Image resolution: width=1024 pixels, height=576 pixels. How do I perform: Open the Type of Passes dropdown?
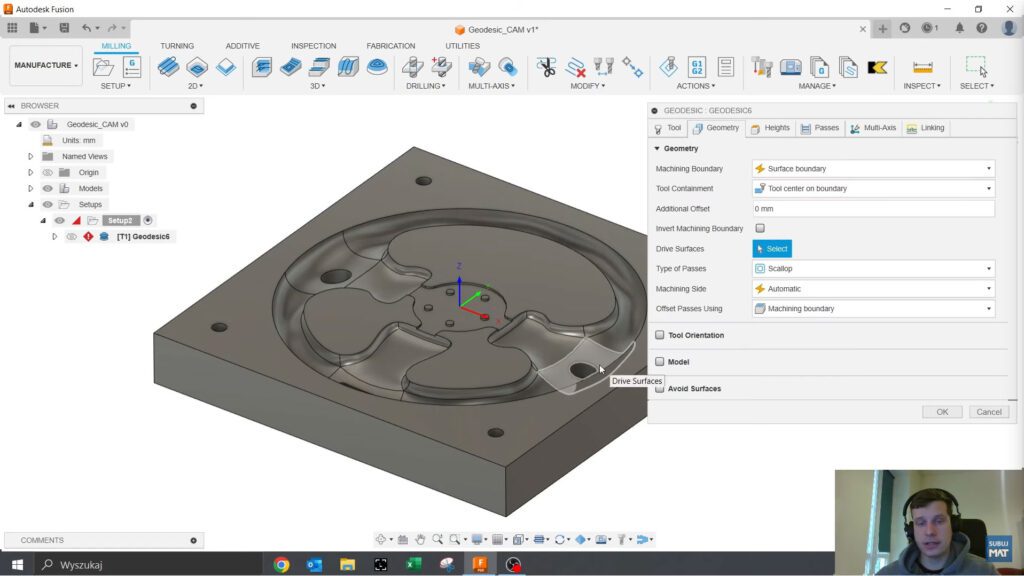click(x=873, y=269)
